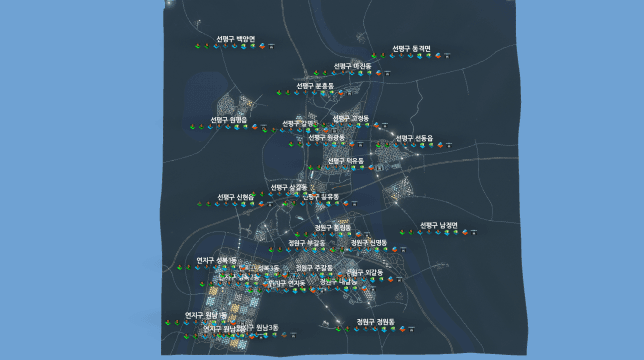Screen dimensions: 644x360
Task: Click the dark box icon ending 동격면 row
Action: [447, 55]
